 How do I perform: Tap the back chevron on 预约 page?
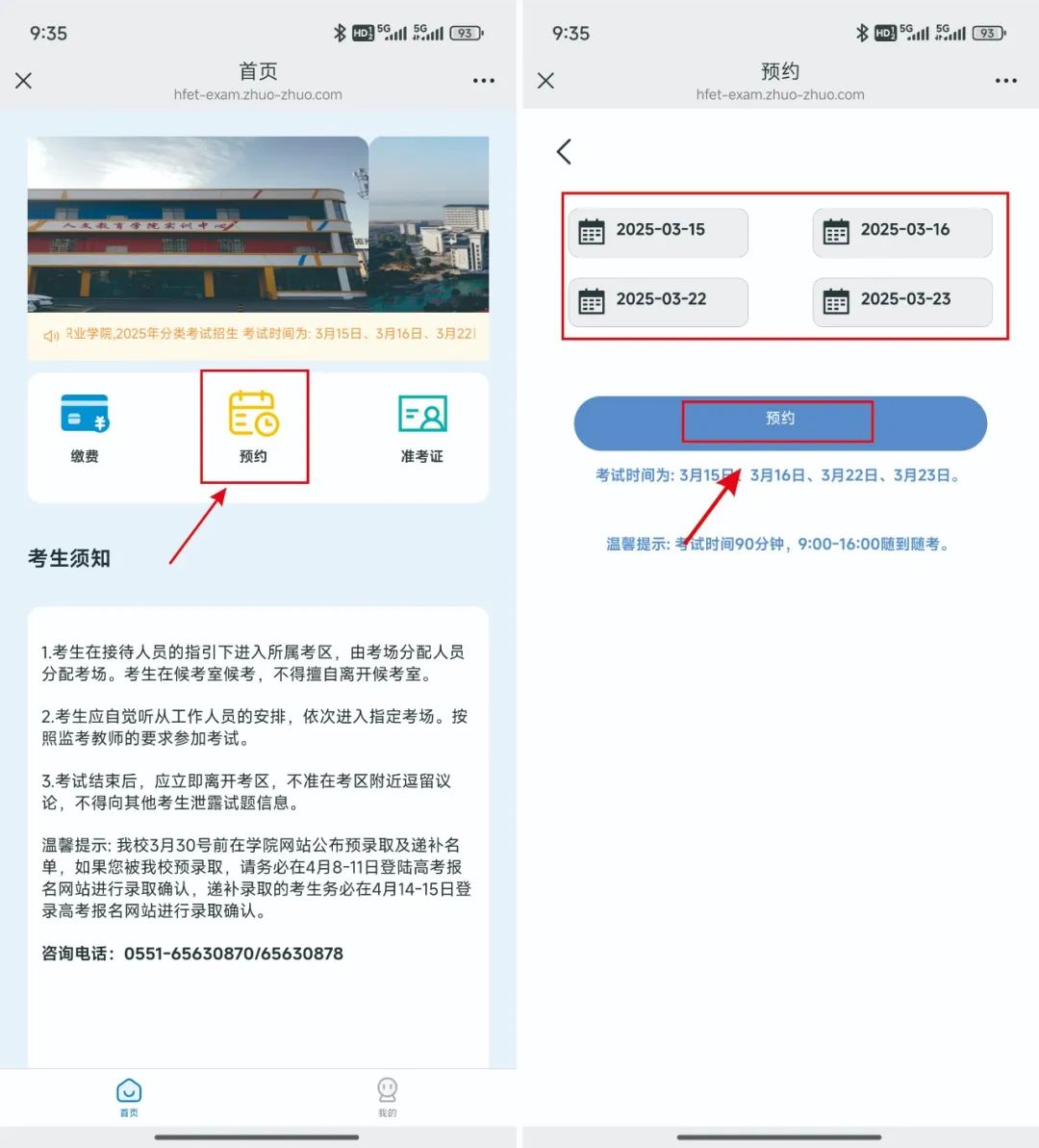565,151
